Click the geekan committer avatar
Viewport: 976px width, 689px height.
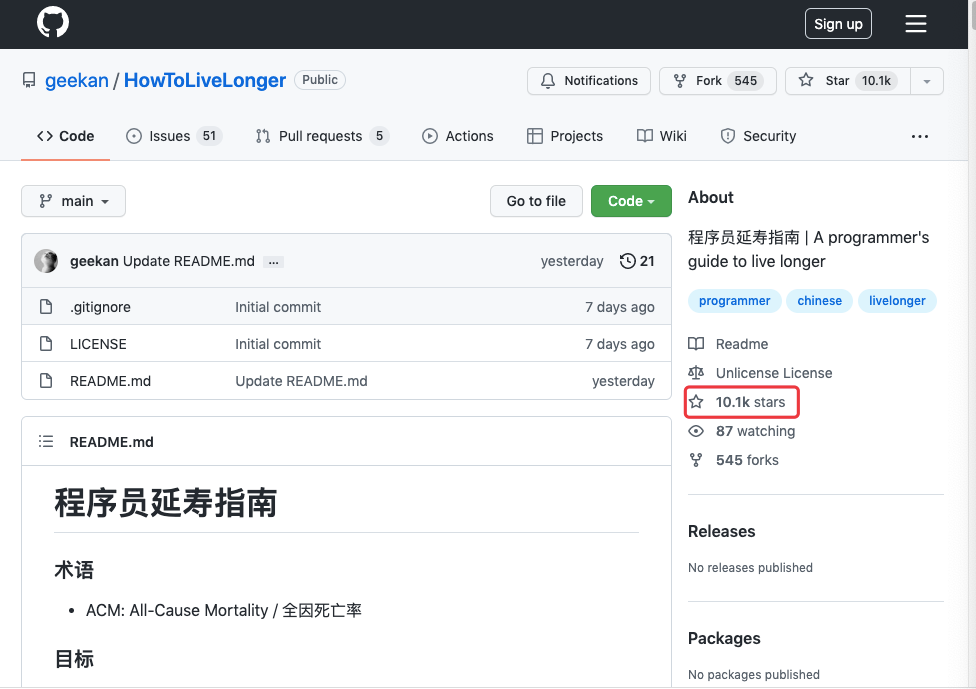click(x=46, y=261)
